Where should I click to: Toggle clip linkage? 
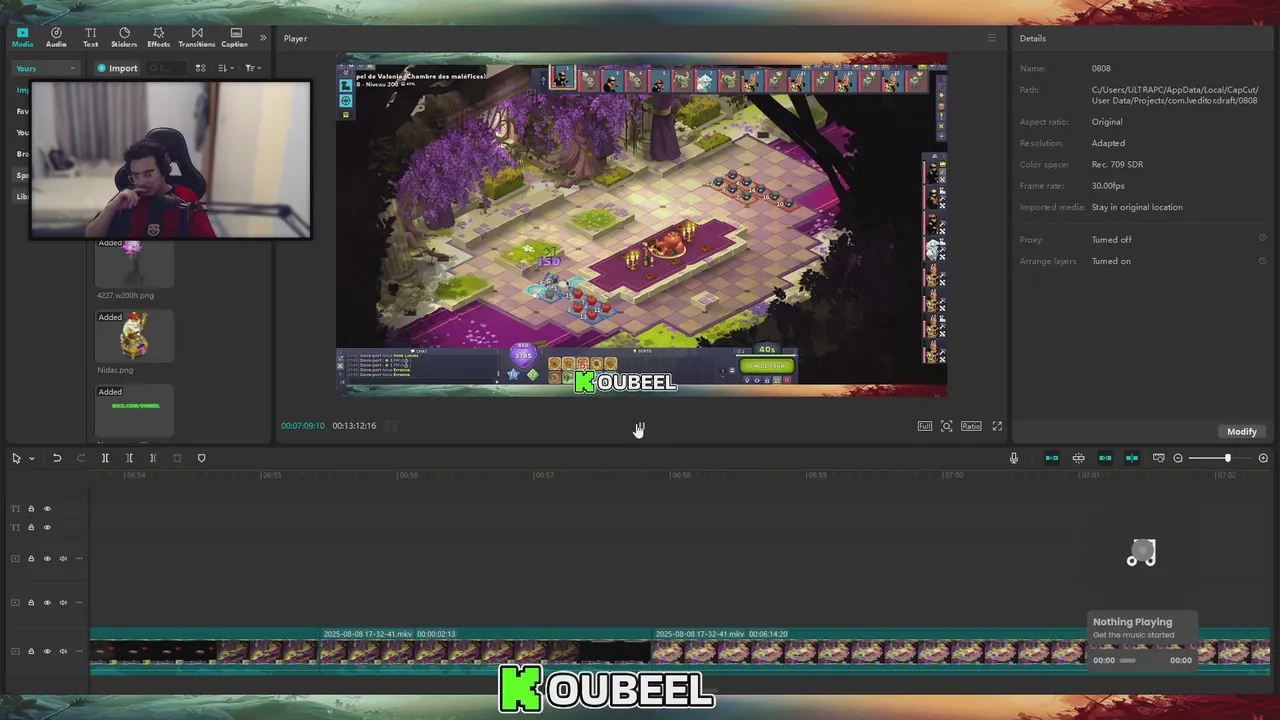point(1105,458)
